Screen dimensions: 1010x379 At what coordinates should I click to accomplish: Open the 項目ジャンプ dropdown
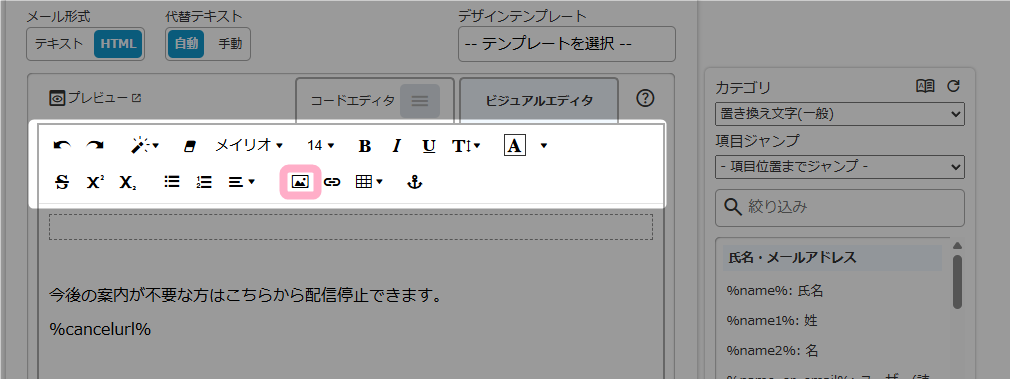[x=839, y=167]
